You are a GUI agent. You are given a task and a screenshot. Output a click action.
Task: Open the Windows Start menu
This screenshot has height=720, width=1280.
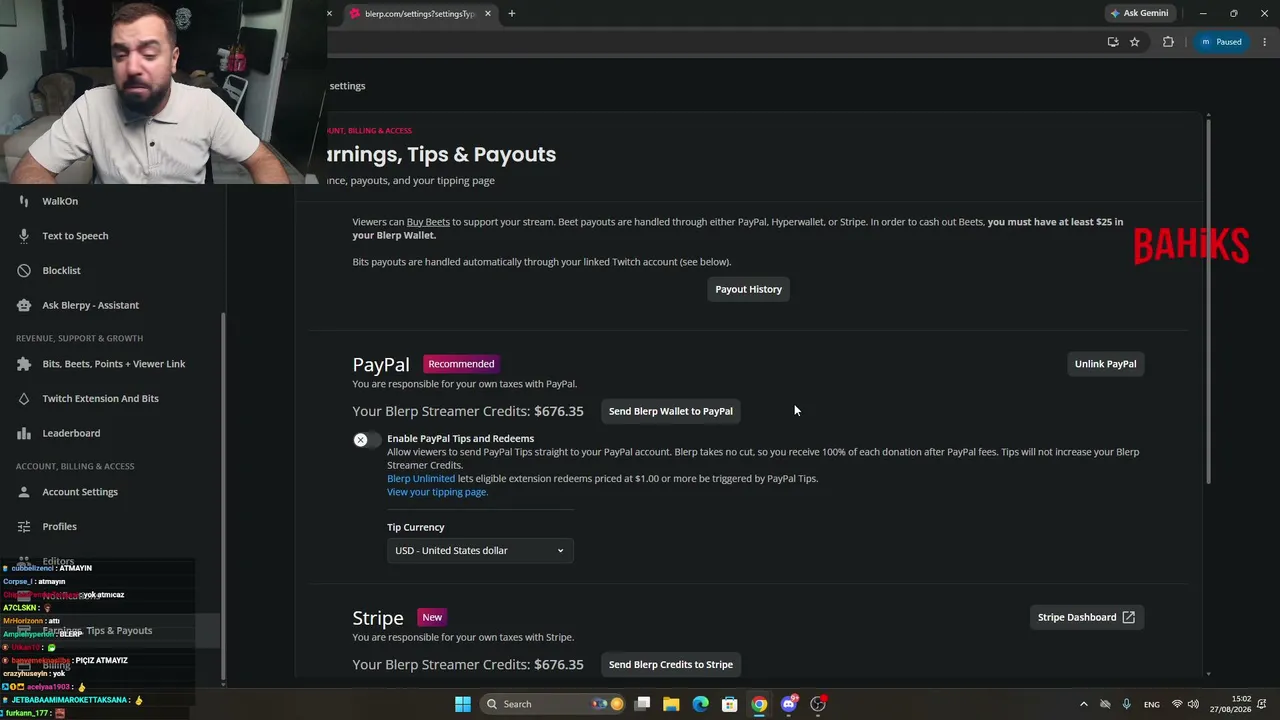[463, 704]
